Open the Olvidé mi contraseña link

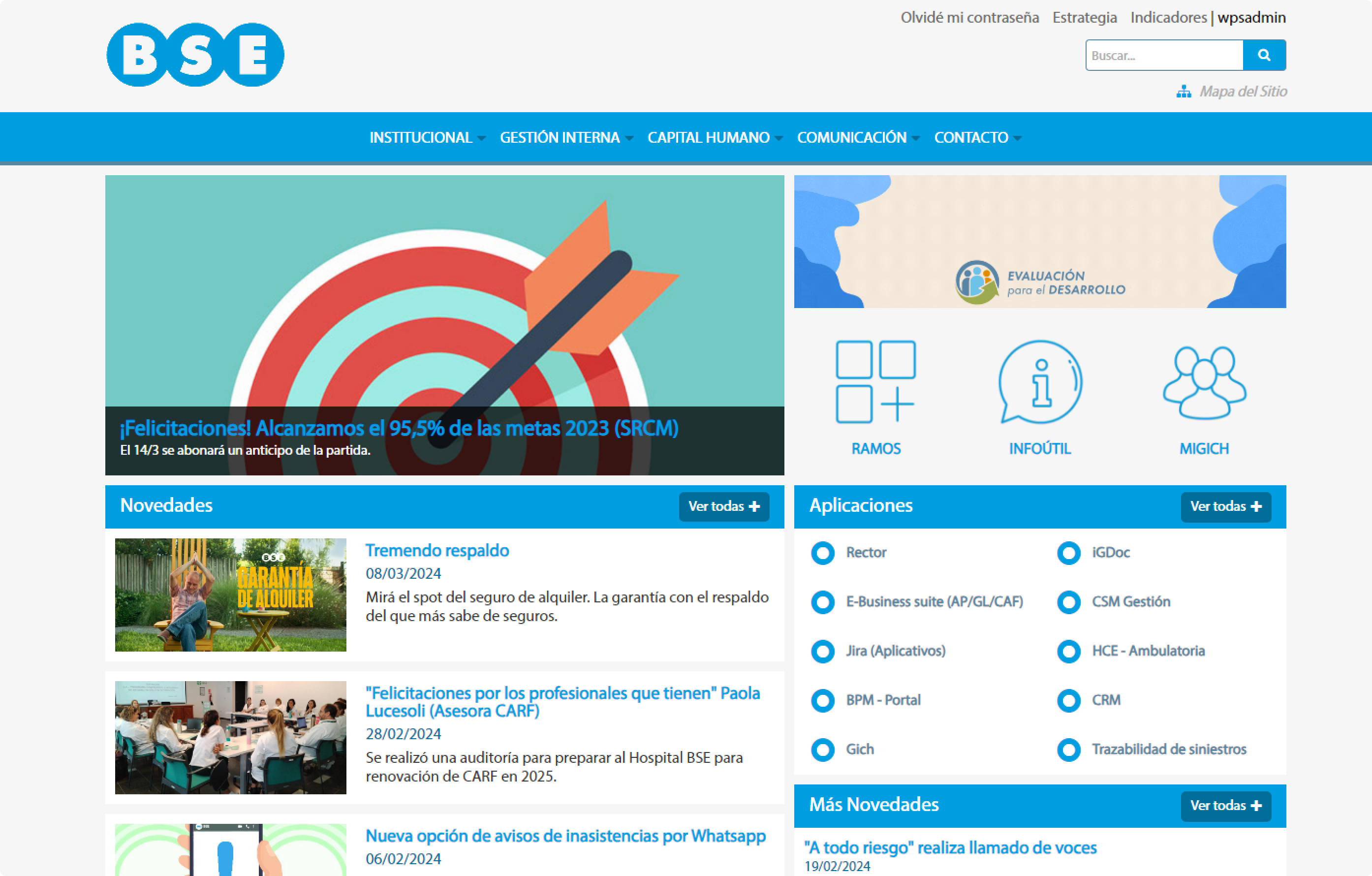969,18
